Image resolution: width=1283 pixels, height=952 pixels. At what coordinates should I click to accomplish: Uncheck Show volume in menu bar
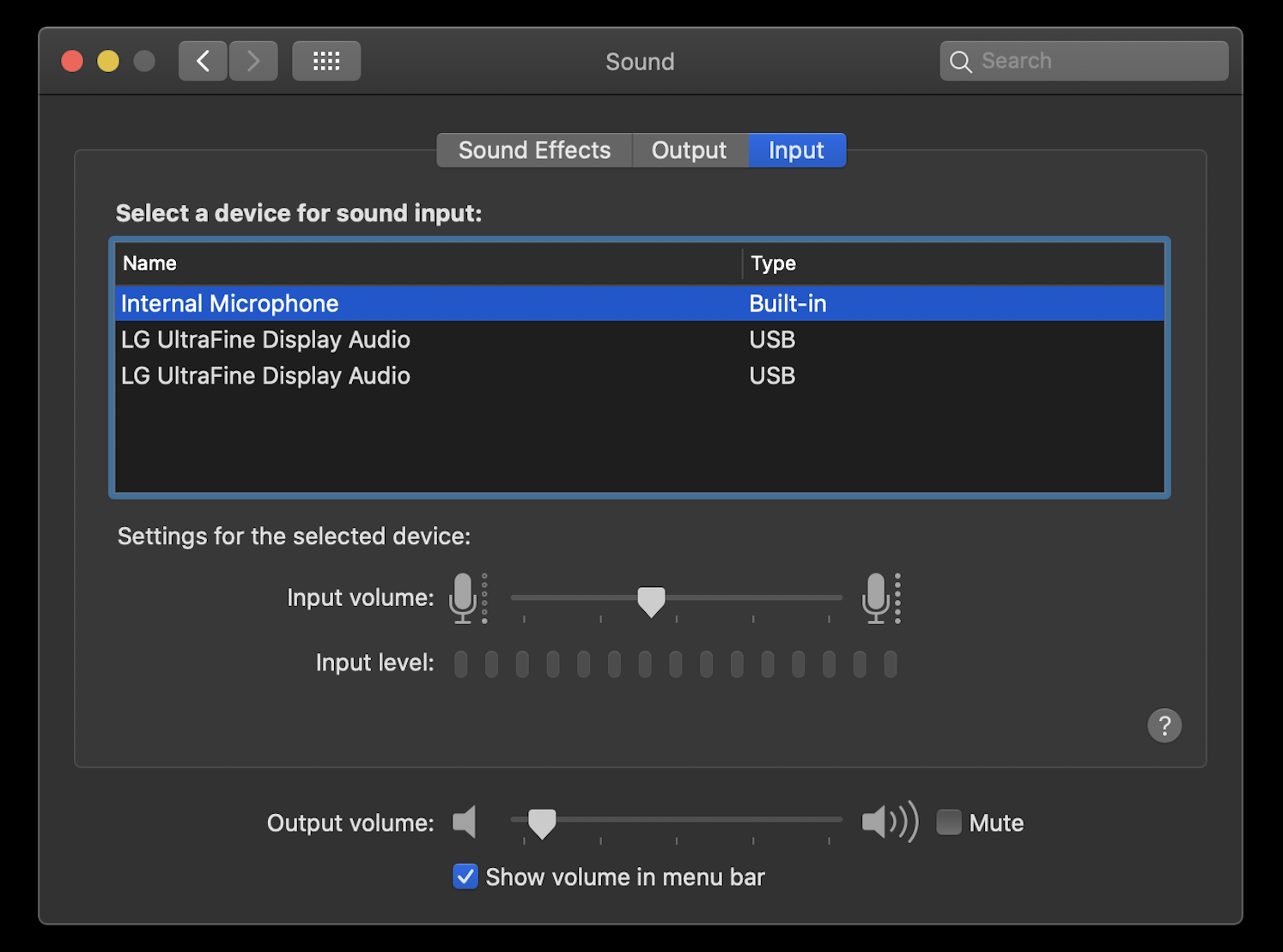point(465,876)
